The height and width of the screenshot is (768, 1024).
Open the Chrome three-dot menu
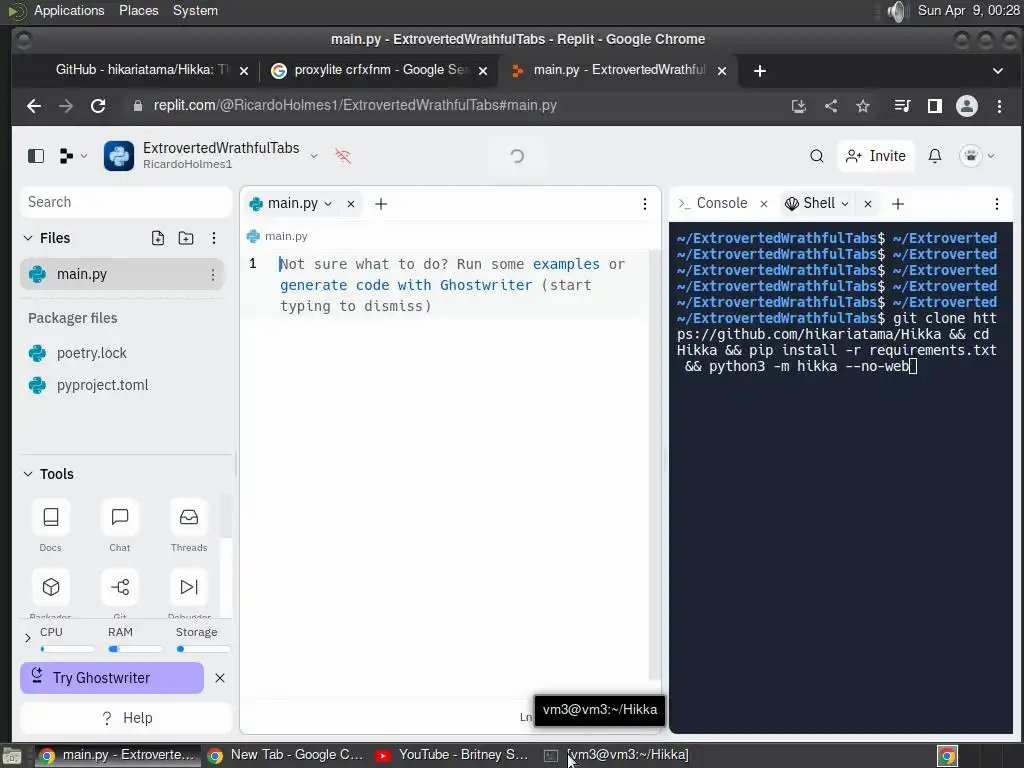coord(999,106)
